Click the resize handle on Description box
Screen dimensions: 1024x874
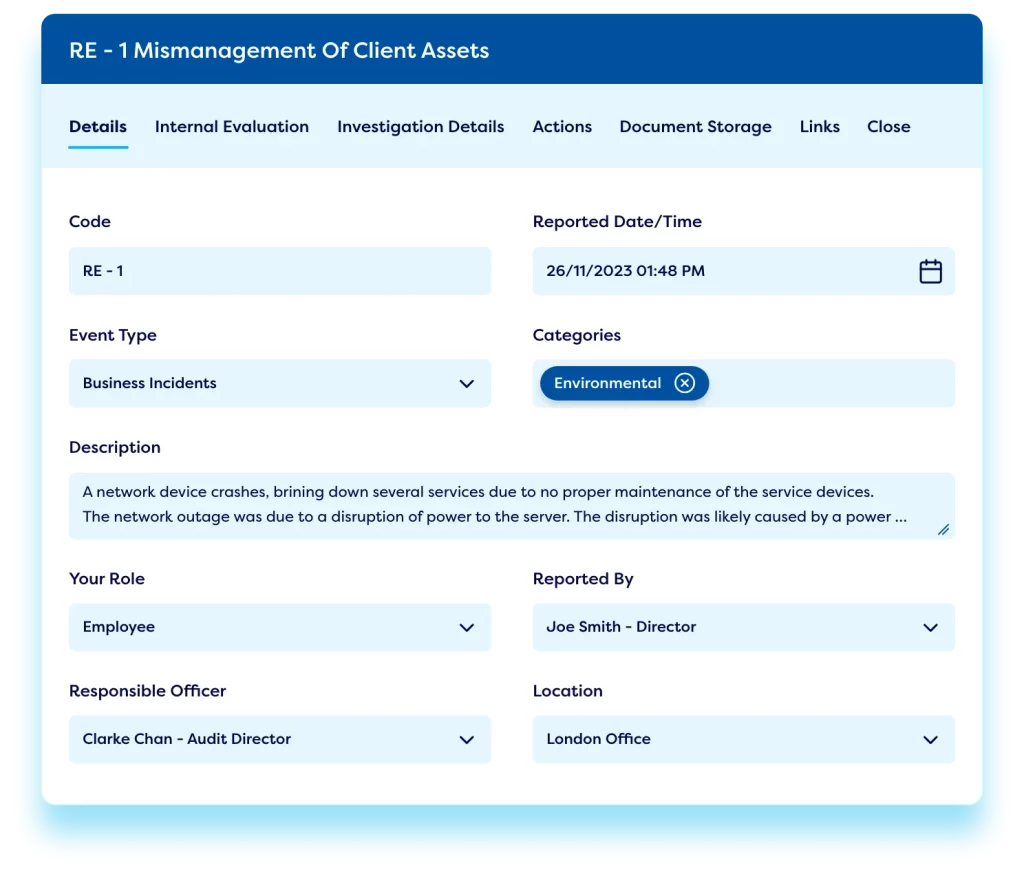coord(941,531)
